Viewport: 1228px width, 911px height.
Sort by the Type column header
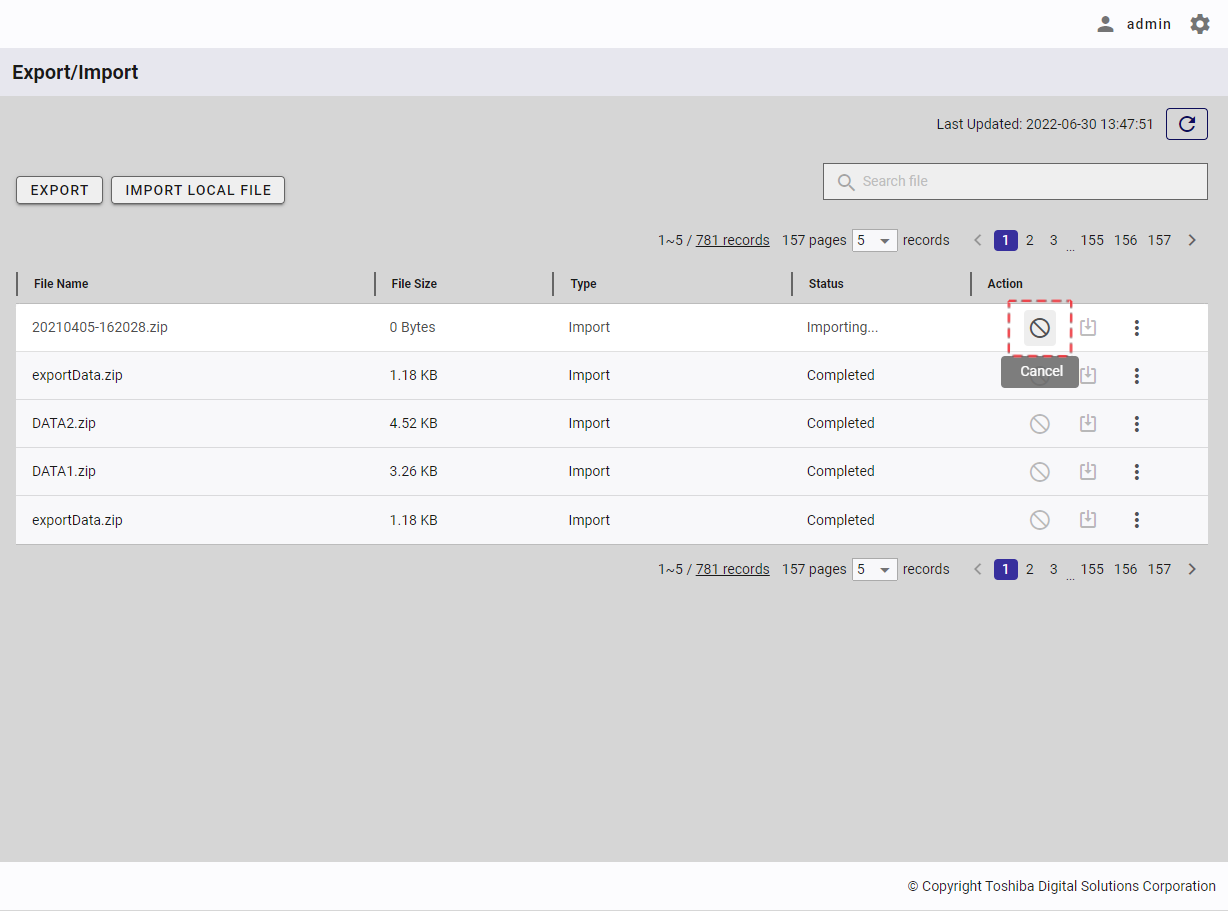(583, 284)
